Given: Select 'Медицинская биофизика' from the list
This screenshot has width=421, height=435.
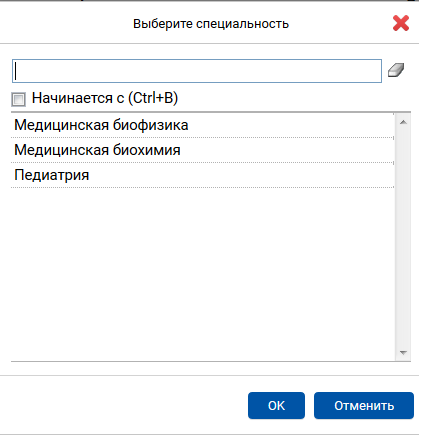Looking at the screenshot, I should click(x=202, y=125).
